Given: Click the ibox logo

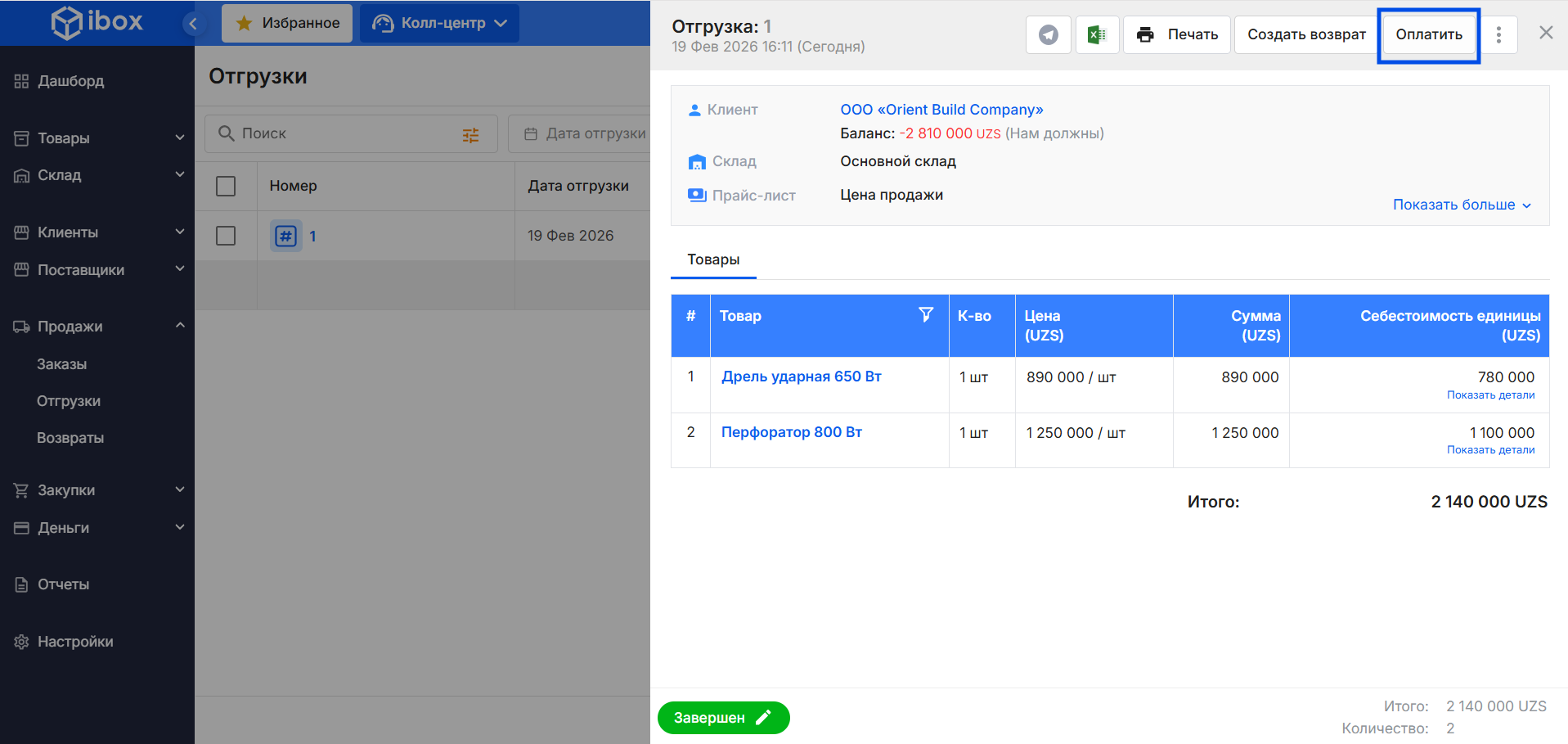Looking at the screenshot, I should coord(97,22).
